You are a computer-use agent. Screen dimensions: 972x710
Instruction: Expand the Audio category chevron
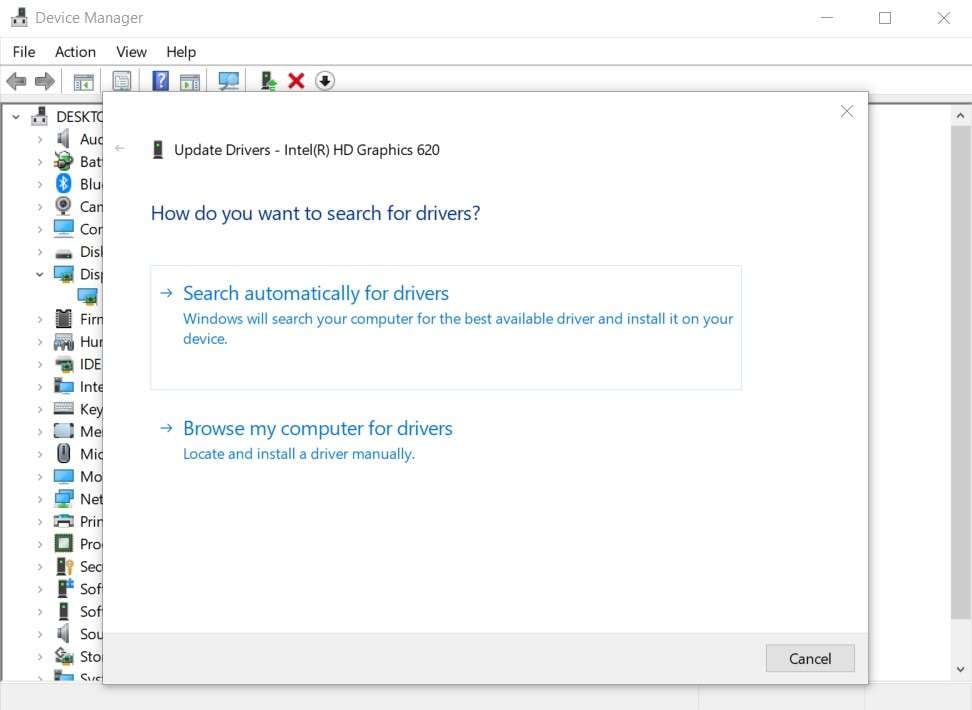[x=40, y=139]
